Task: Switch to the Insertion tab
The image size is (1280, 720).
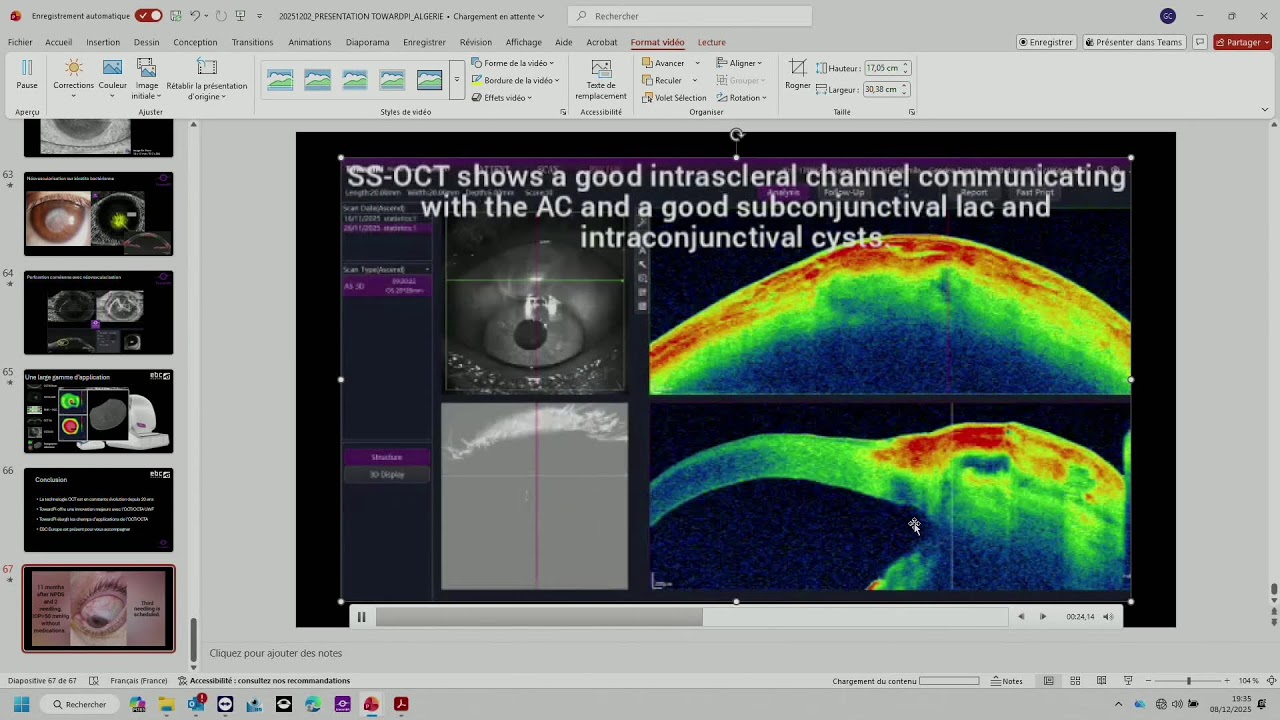Action: click(x=103, y=42)
